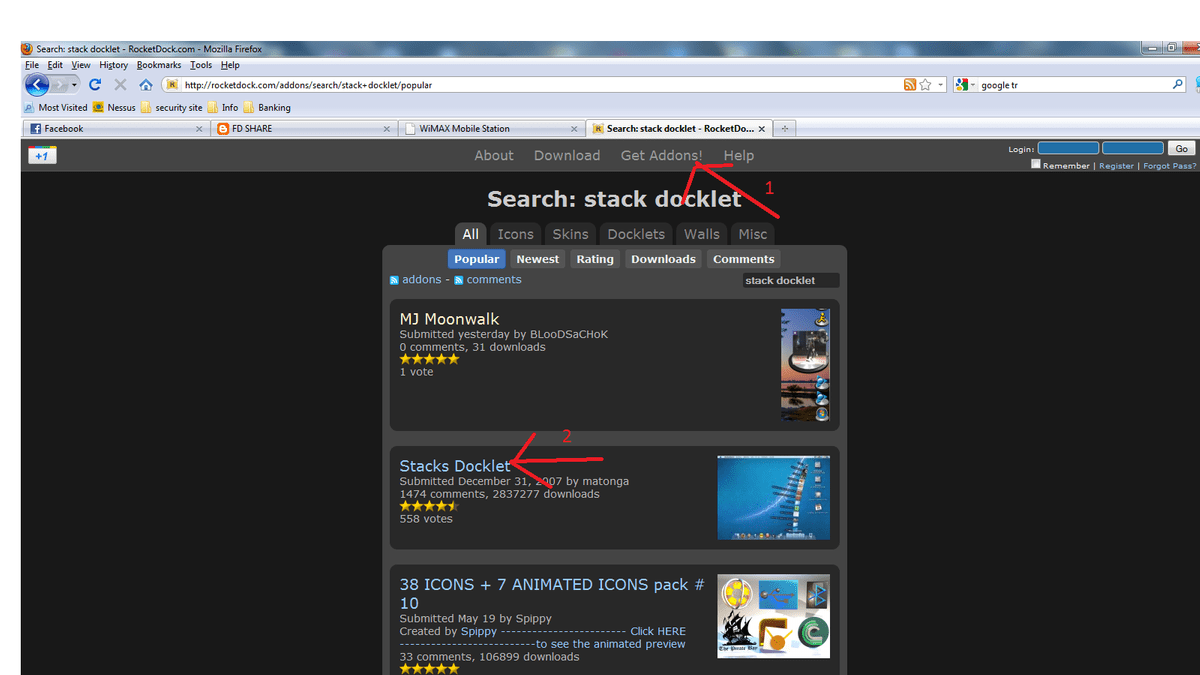Screen dimensions: 1200x675
Task: Click the Google +1 button
Action: tap(41, 155)
